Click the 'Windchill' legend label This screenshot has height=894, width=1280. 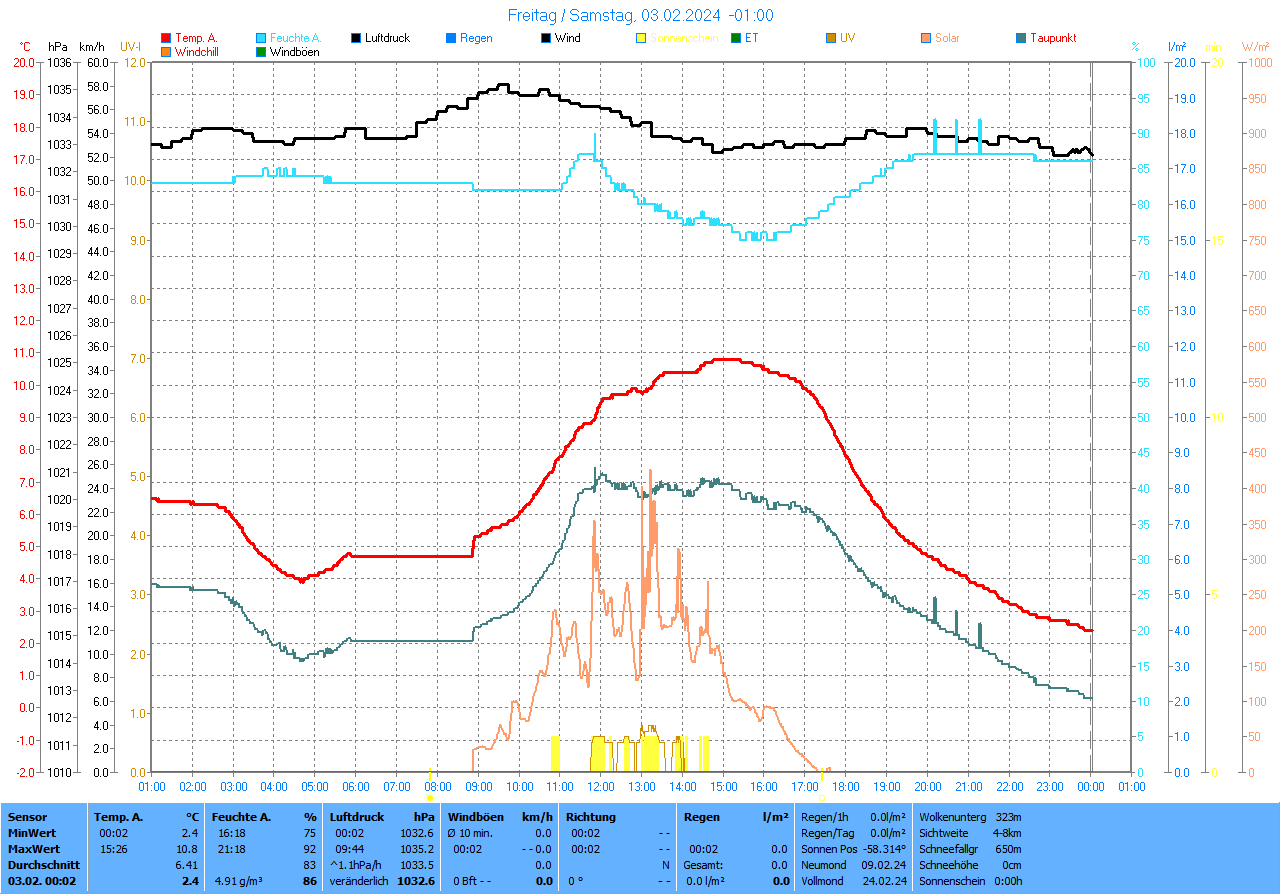[197, 51]
